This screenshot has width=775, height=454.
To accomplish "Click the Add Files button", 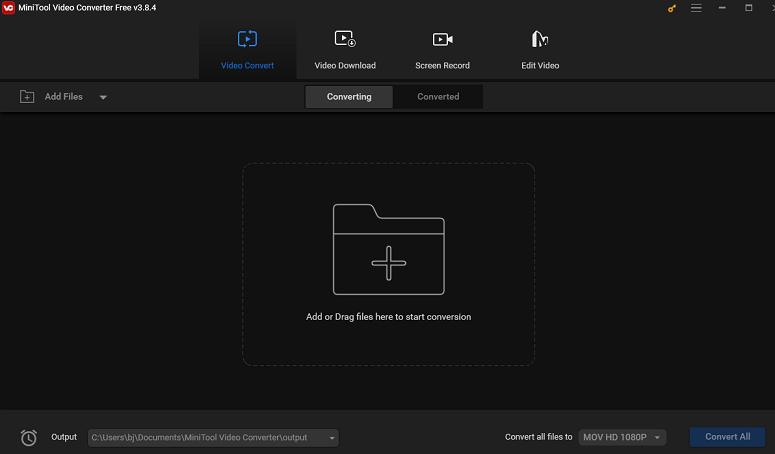I will pyautogui.click(x=63, y=97).
